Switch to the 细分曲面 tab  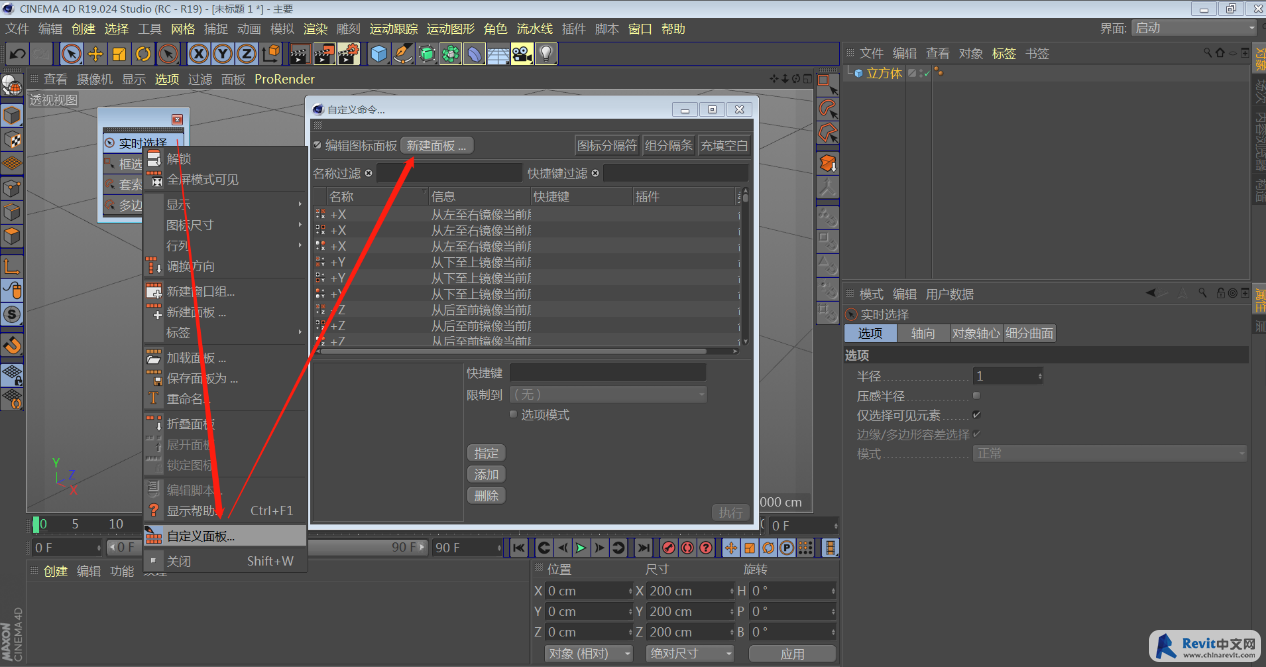1030,333
